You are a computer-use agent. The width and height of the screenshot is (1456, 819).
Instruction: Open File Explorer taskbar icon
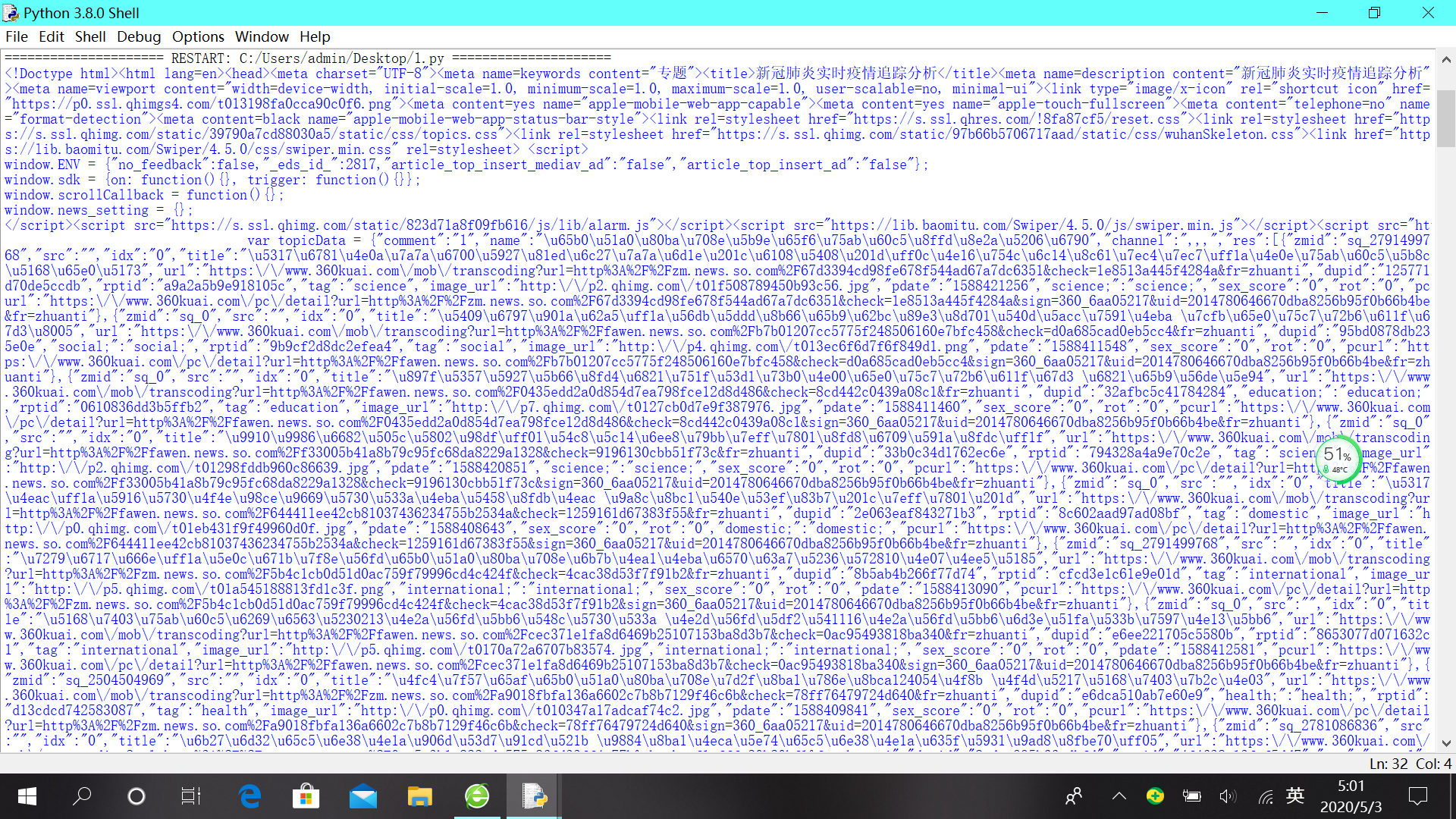[419, 796]
